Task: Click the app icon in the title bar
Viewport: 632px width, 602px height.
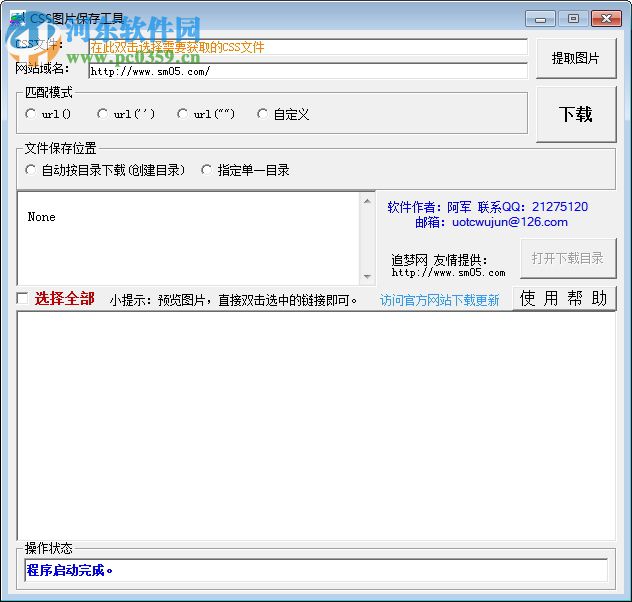Action: tap(17, 19)
